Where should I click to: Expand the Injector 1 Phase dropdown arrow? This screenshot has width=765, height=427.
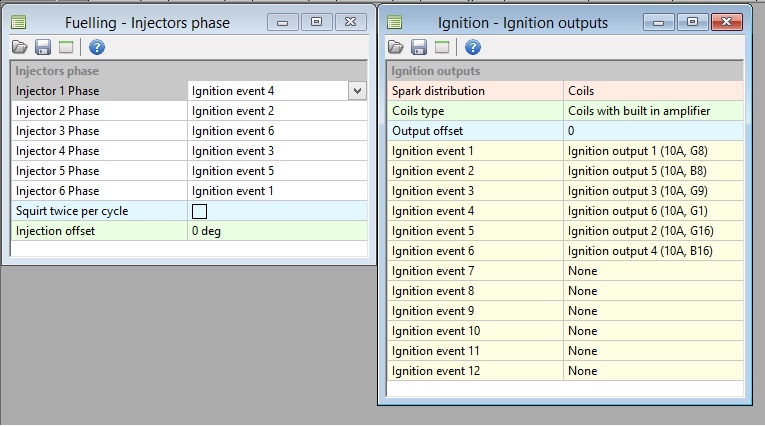[x=357, y=91]
